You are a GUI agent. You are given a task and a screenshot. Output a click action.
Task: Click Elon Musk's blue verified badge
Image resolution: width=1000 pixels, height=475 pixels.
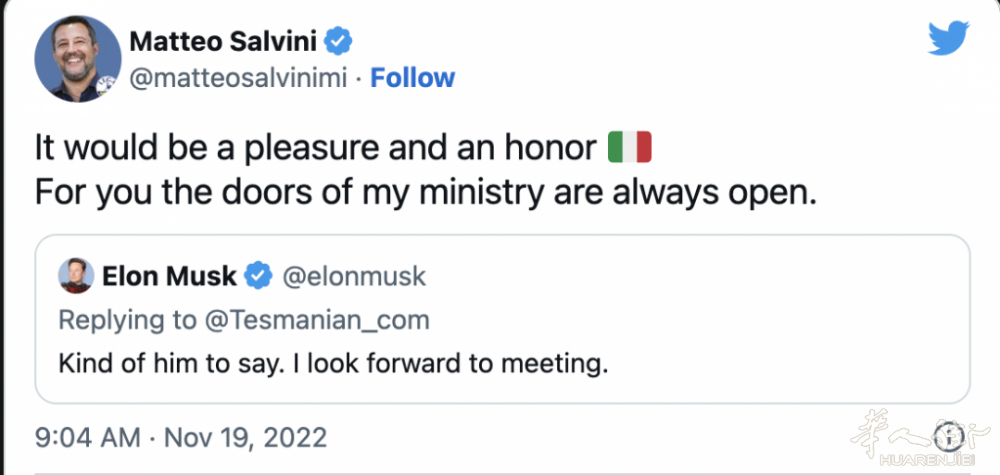[x=258, y=276]
